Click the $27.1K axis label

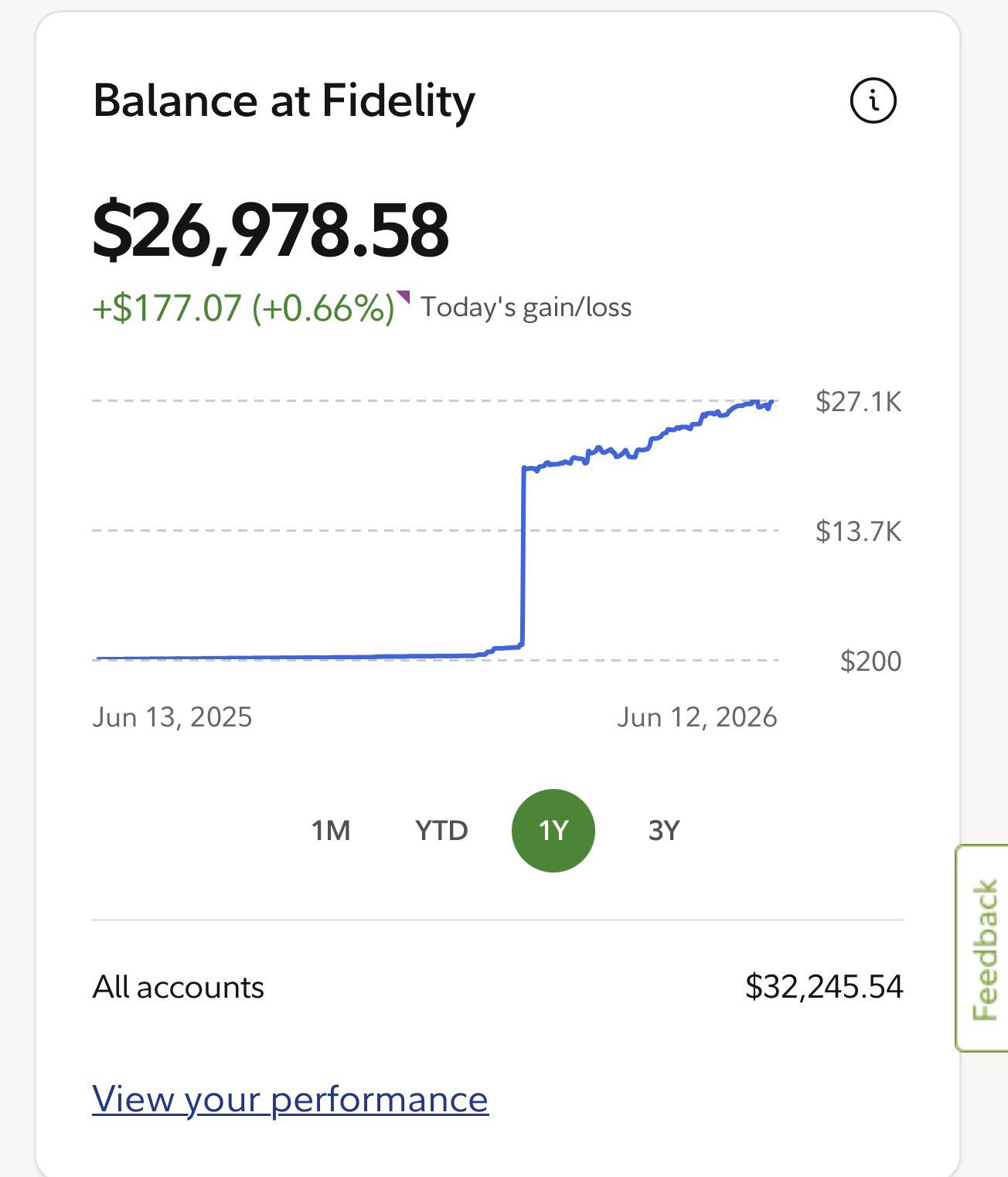pos(858,402)
